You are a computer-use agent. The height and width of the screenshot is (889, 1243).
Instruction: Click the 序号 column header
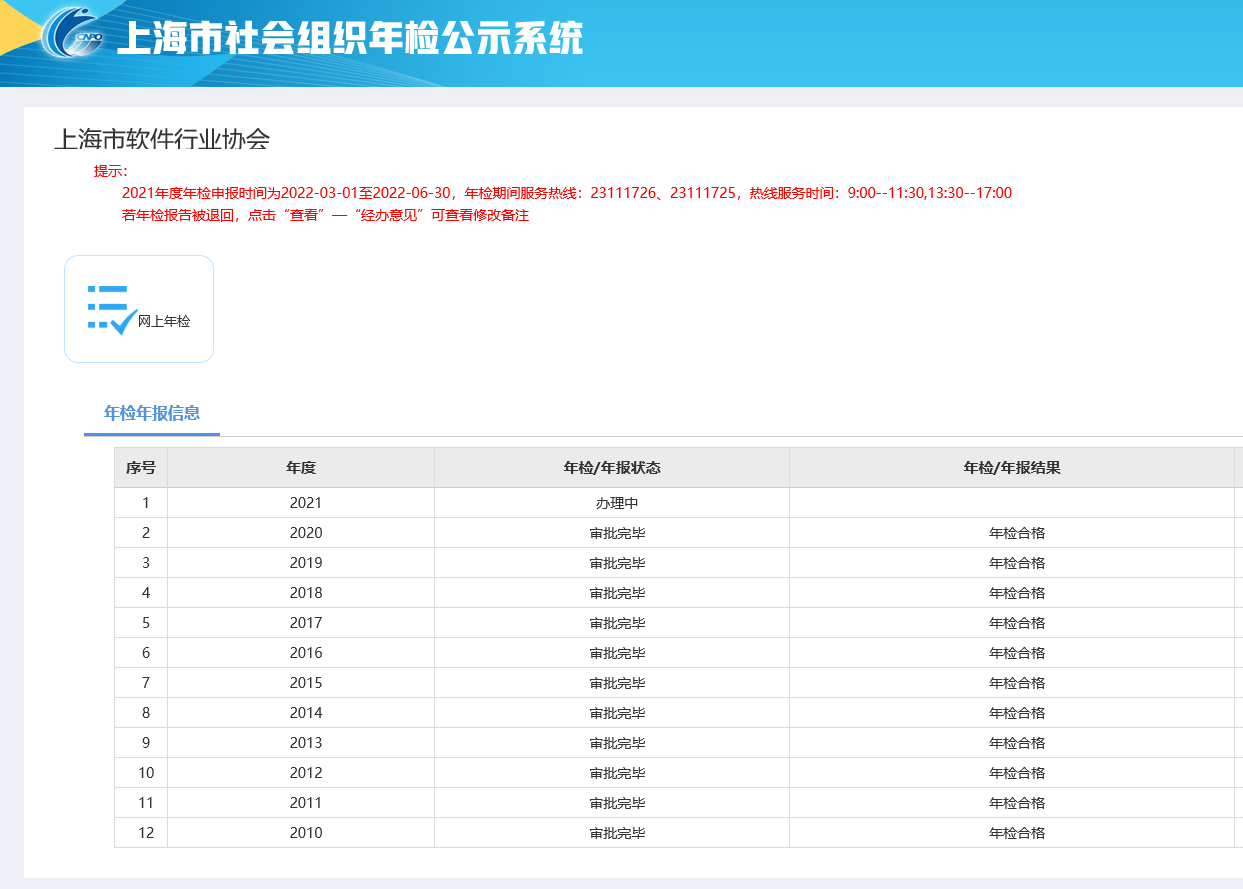[x=141, y=468]
